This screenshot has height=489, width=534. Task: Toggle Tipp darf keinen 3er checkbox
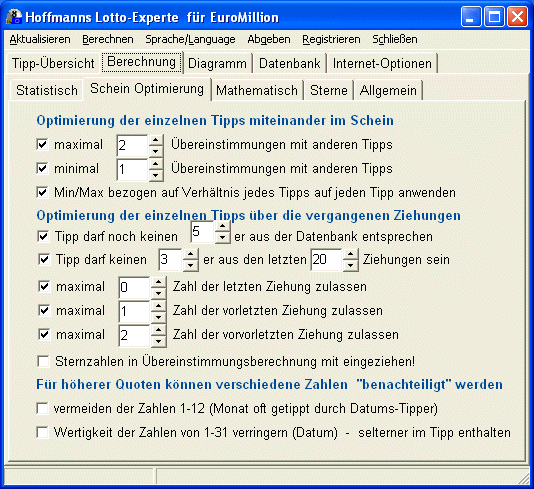(x=44, y=259)
